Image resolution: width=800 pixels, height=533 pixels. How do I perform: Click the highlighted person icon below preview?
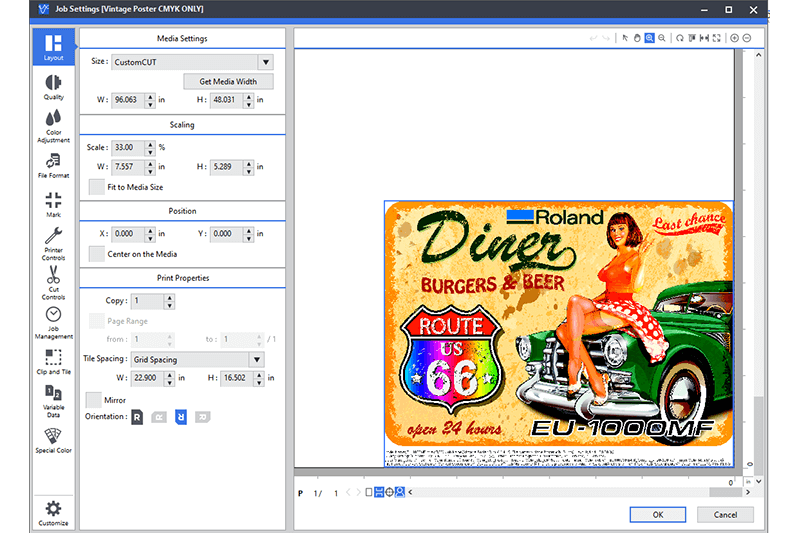pyautogui.click(x=399, y=492)
